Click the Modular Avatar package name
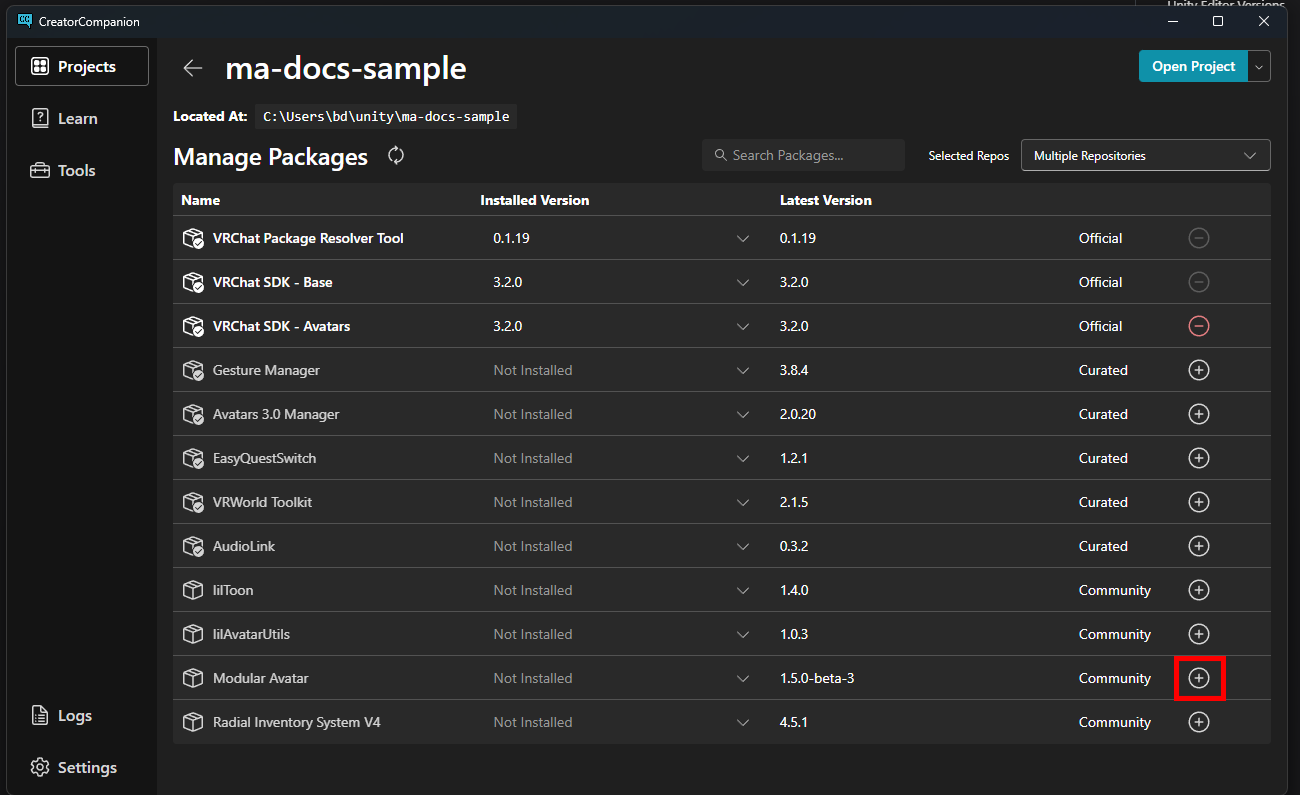The width and height of the screenshot is (1300, 795). tap(261, 678)
